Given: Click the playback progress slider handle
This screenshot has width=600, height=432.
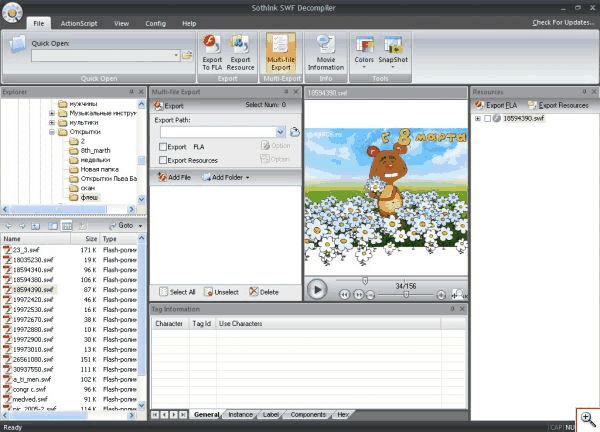Looking at the screenshot, I should (x=365, y=281).
